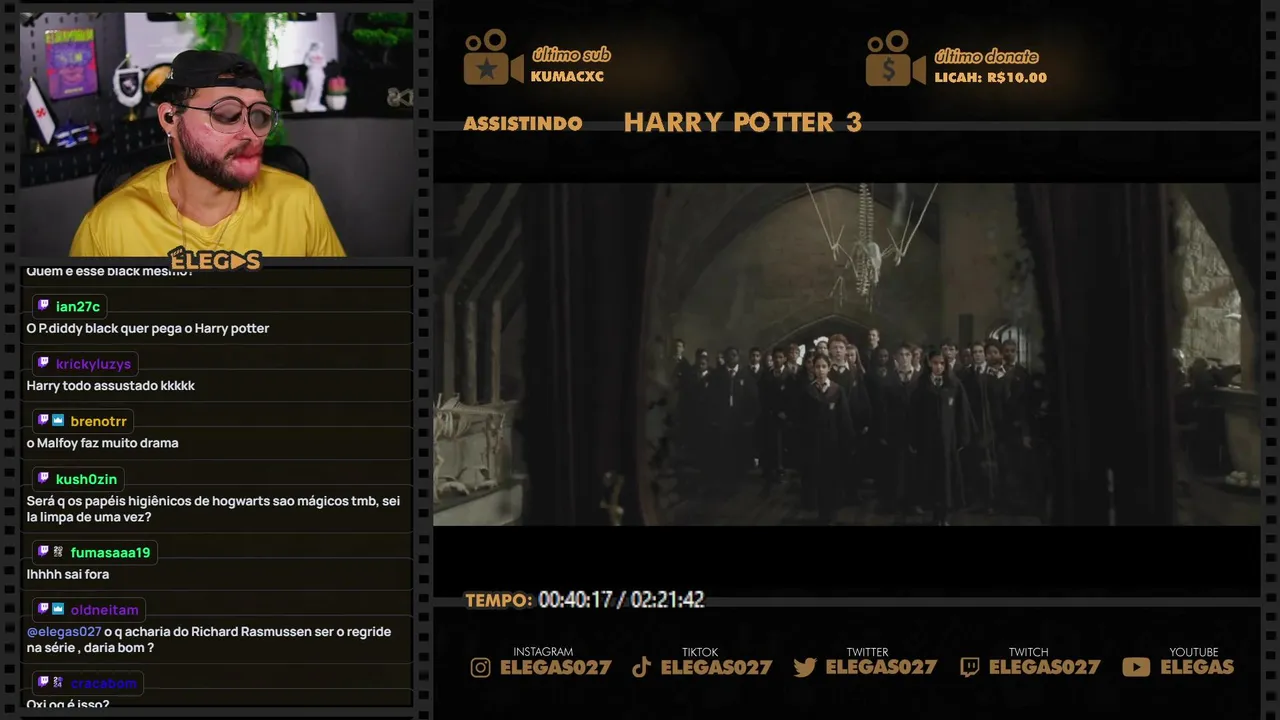Screen dimensions: 1280x720
Task: Click the ELEGAS logo under the webcam
Action: [x=214, y=260]
